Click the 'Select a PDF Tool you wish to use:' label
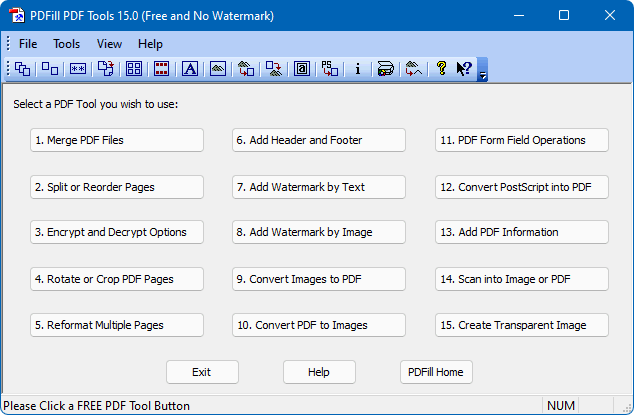The width and height of the screenshot is (634, 415). [x=95, y=104]
